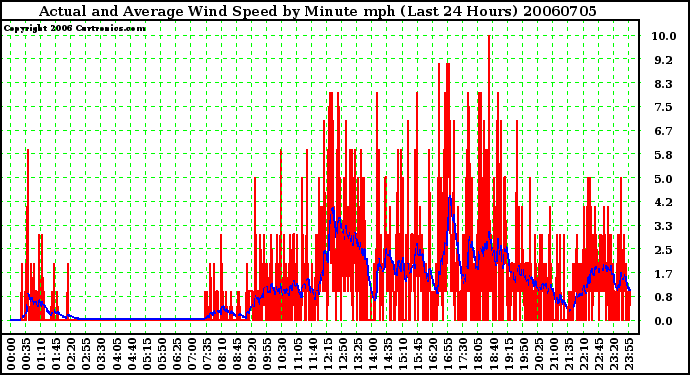Click the 18:40 time axis label
This screenshot has height=375, width=690.
[x=493, y=354]
